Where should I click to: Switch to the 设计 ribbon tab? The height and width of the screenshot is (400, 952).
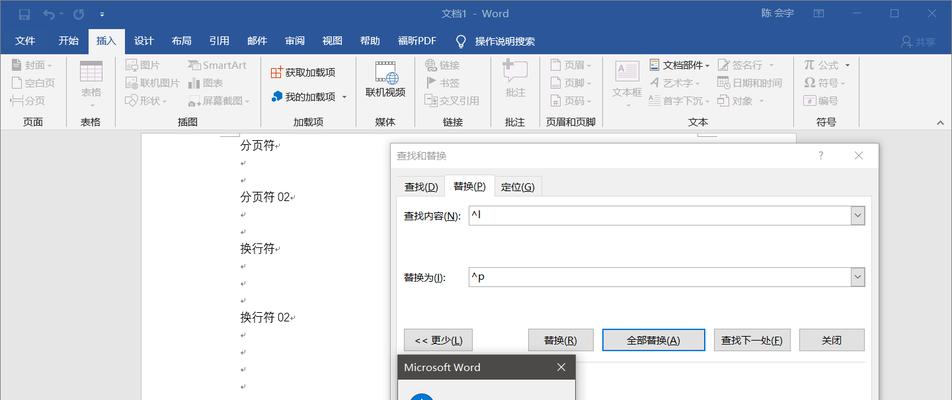[x=143, y=41]
